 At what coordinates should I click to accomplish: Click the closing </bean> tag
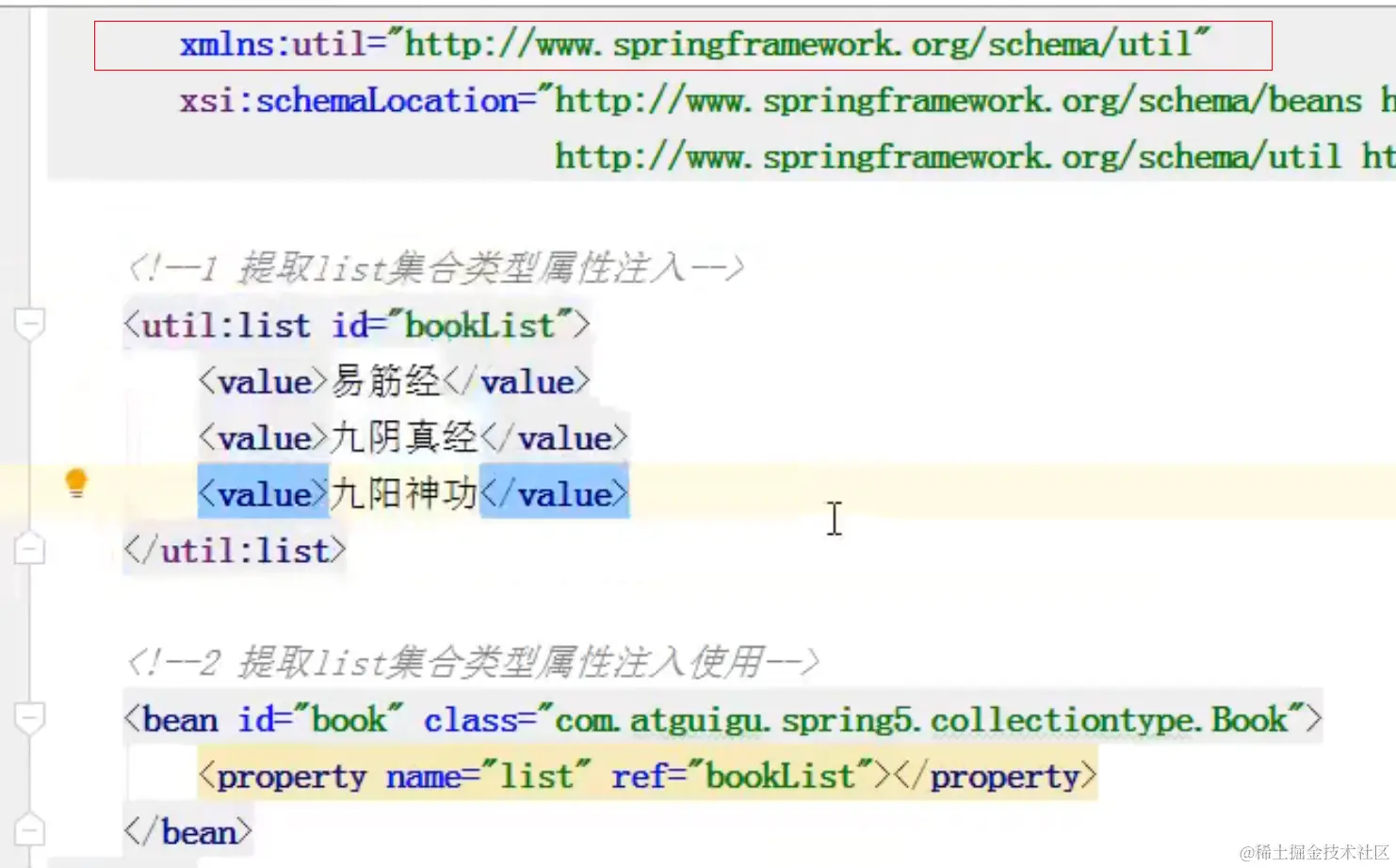(187, 832)
